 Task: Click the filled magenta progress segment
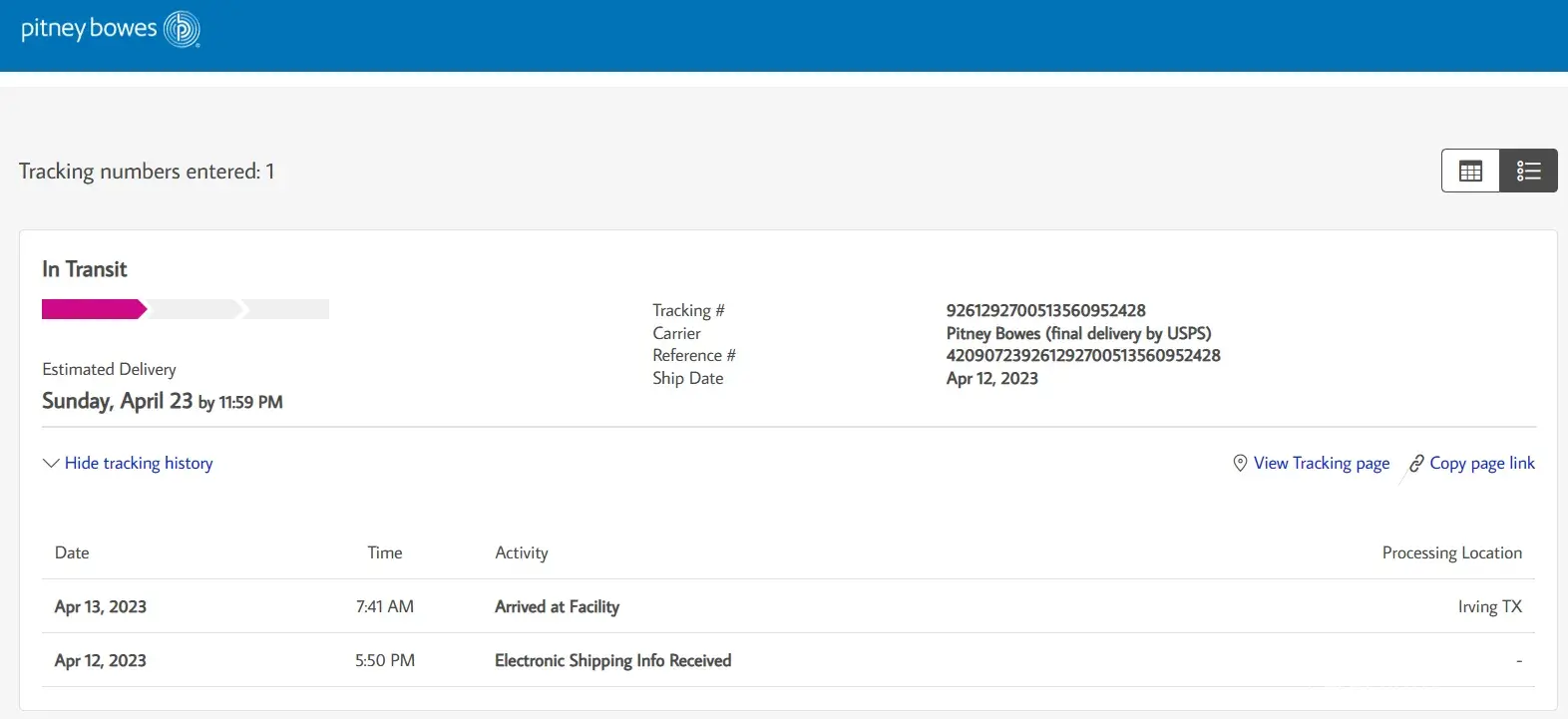tap(93, 309)
